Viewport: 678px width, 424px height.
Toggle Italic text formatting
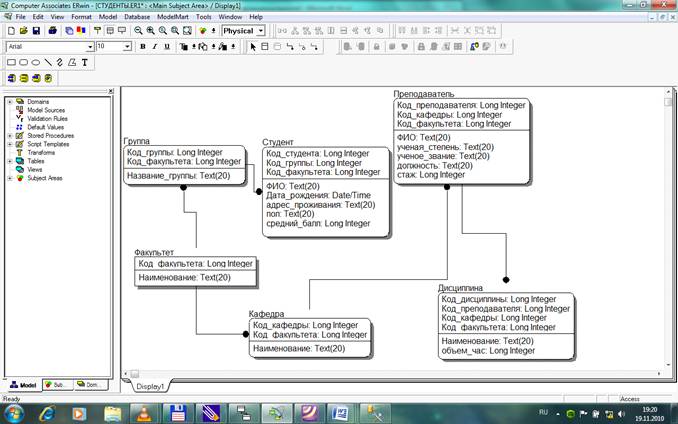pyautogui.click(x=155, y=46)
